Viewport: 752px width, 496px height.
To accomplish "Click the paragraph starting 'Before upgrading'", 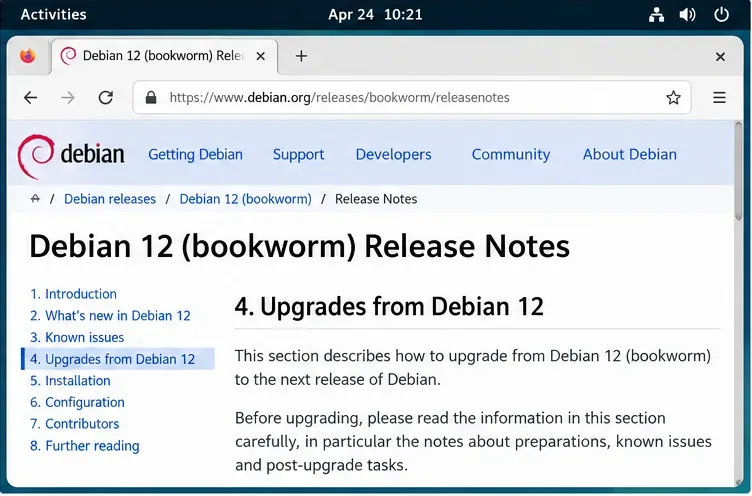I will (x=473, y=442).
